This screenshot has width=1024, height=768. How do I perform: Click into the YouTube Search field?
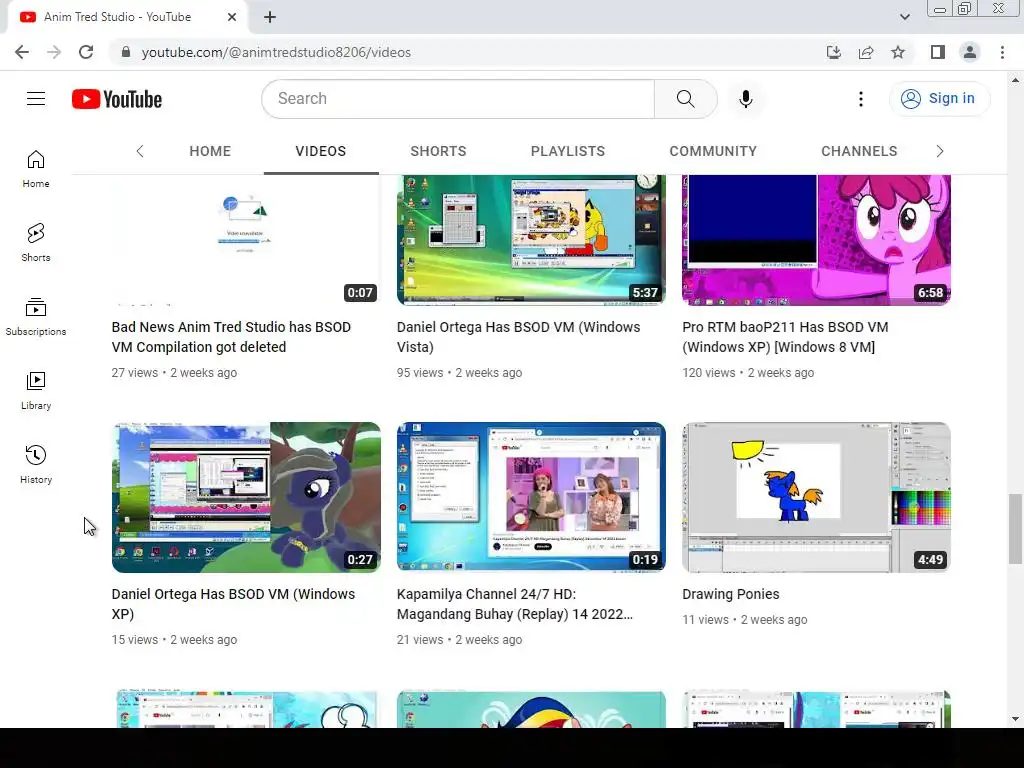click(457, 99)
